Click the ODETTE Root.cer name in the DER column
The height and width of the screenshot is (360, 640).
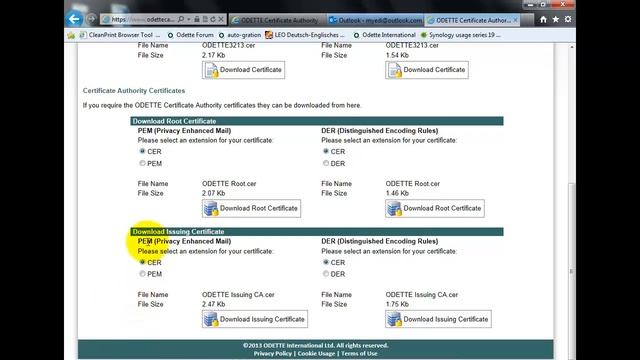(413, 184)
